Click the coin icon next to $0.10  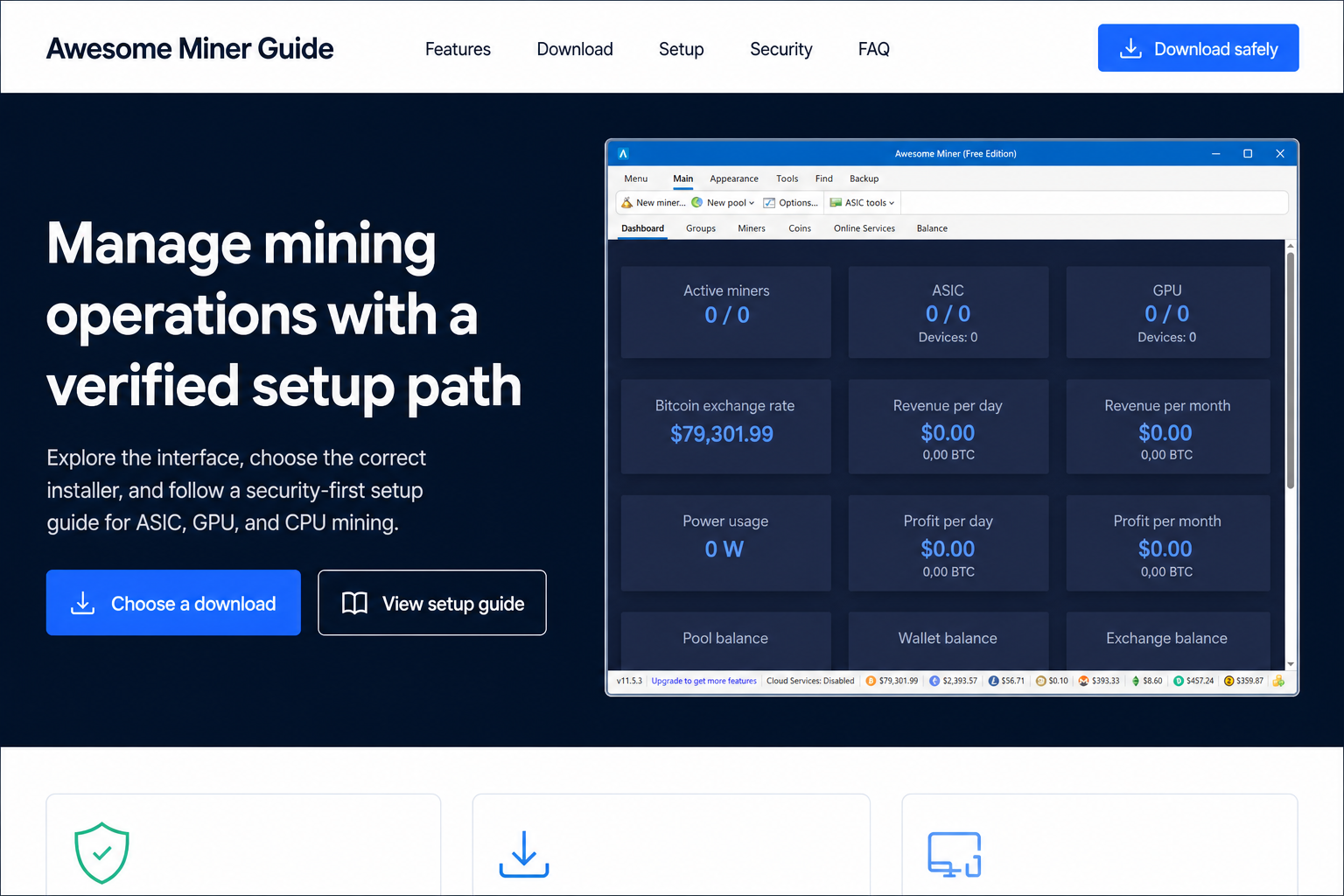(1040, 681)
